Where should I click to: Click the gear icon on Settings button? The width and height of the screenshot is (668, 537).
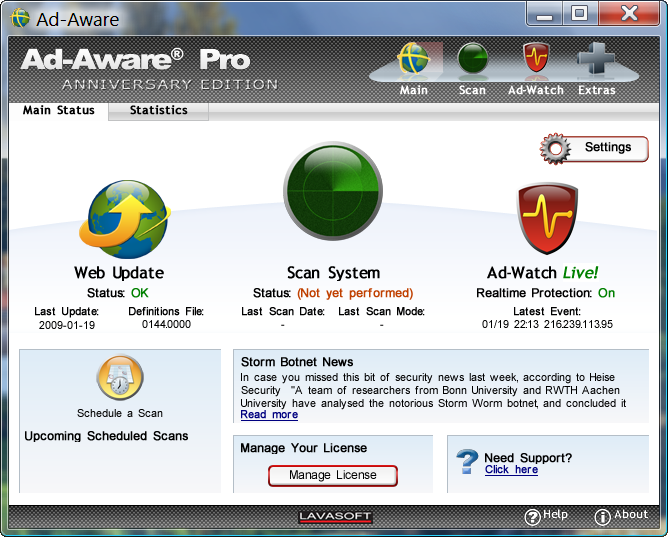tap(556, 149)
